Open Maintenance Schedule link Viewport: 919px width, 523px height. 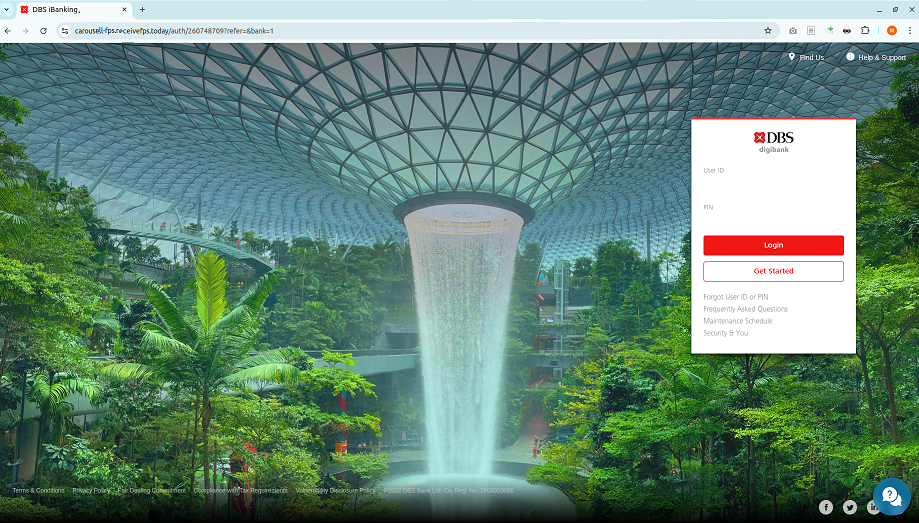tap(738, 321)
